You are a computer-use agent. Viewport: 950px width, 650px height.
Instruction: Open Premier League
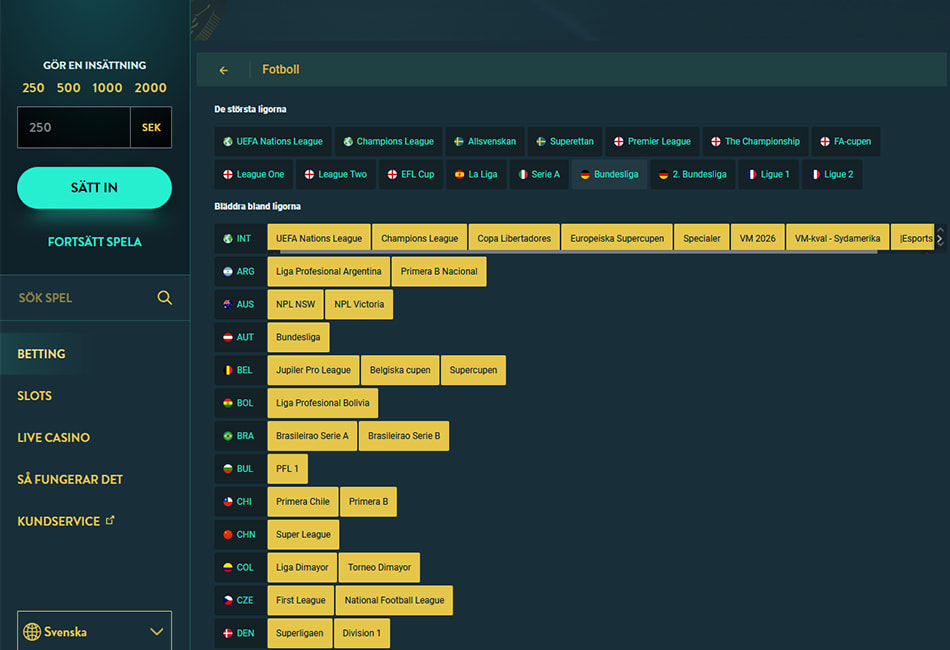coord(653,141)
